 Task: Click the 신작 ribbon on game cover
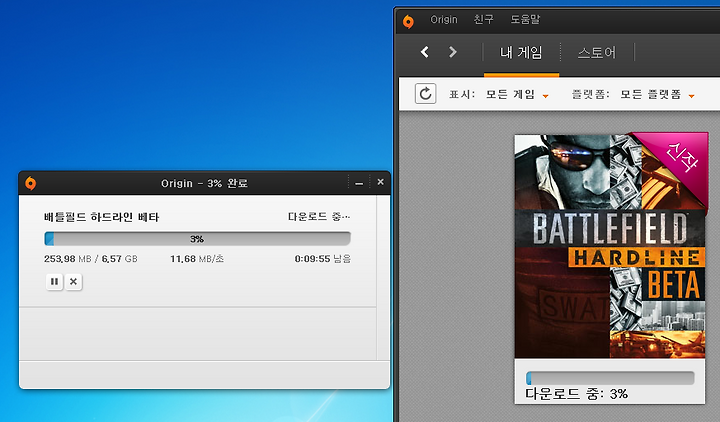pyautogui.click(x=681, y=158)
